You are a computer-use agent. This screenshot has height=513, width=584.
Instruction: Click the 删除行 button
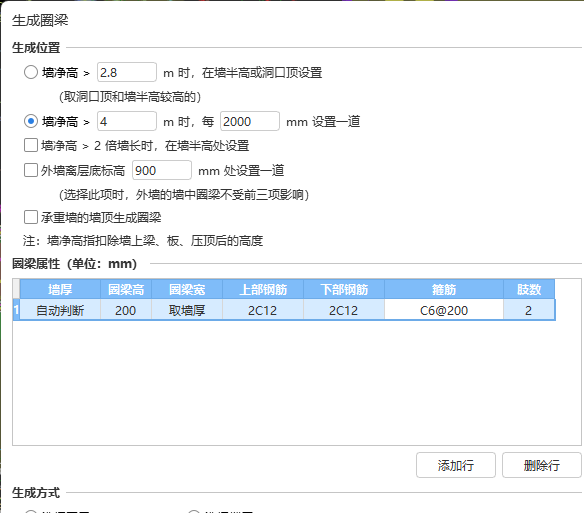point(542,465)
